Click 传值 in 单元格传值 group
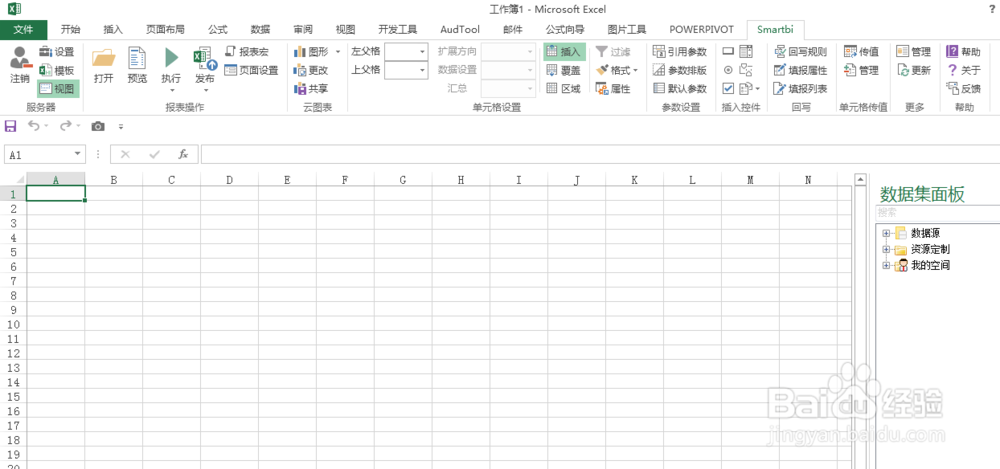The image size is (1000, 469). coord(862,52)
